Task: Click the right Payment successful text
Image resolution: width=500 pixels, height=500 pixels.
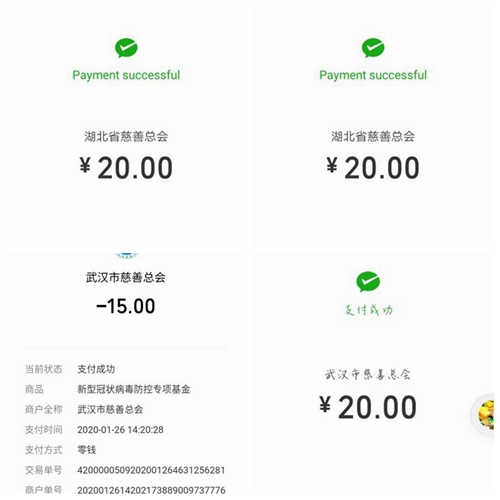Action: pyautogui.click(x=373, y=75)
